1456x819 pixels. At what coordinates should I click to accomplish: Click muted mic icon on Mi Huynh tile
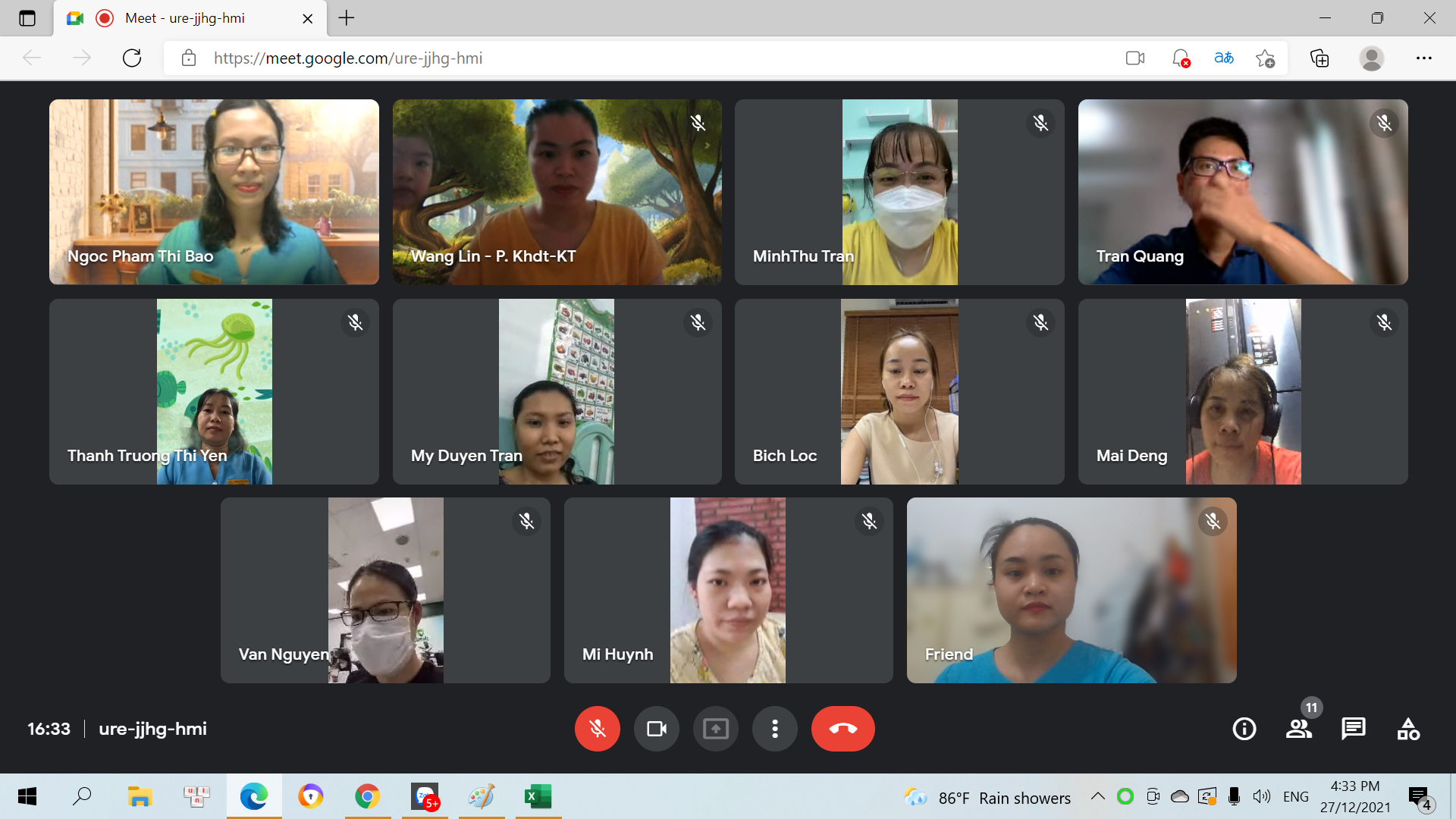click(x=869, y=521)
